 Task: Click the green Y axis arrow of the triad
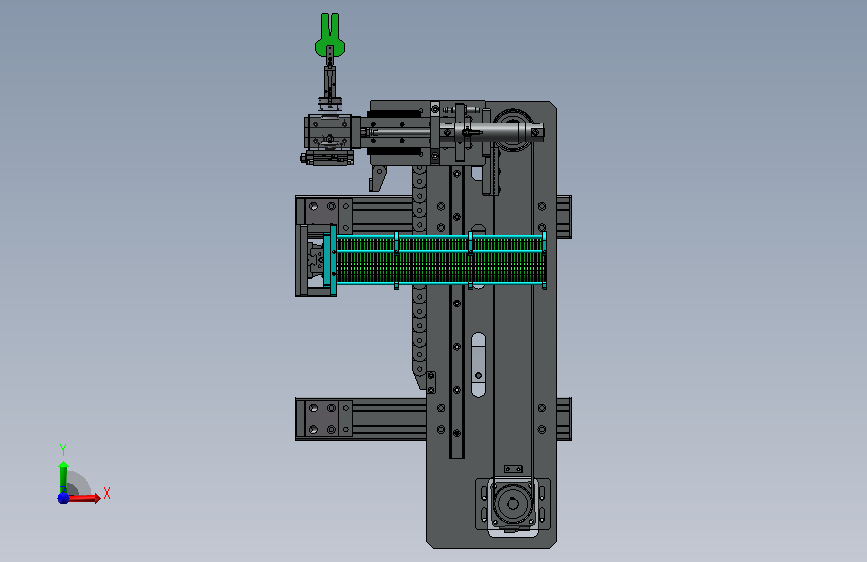(x=64, y=477)
